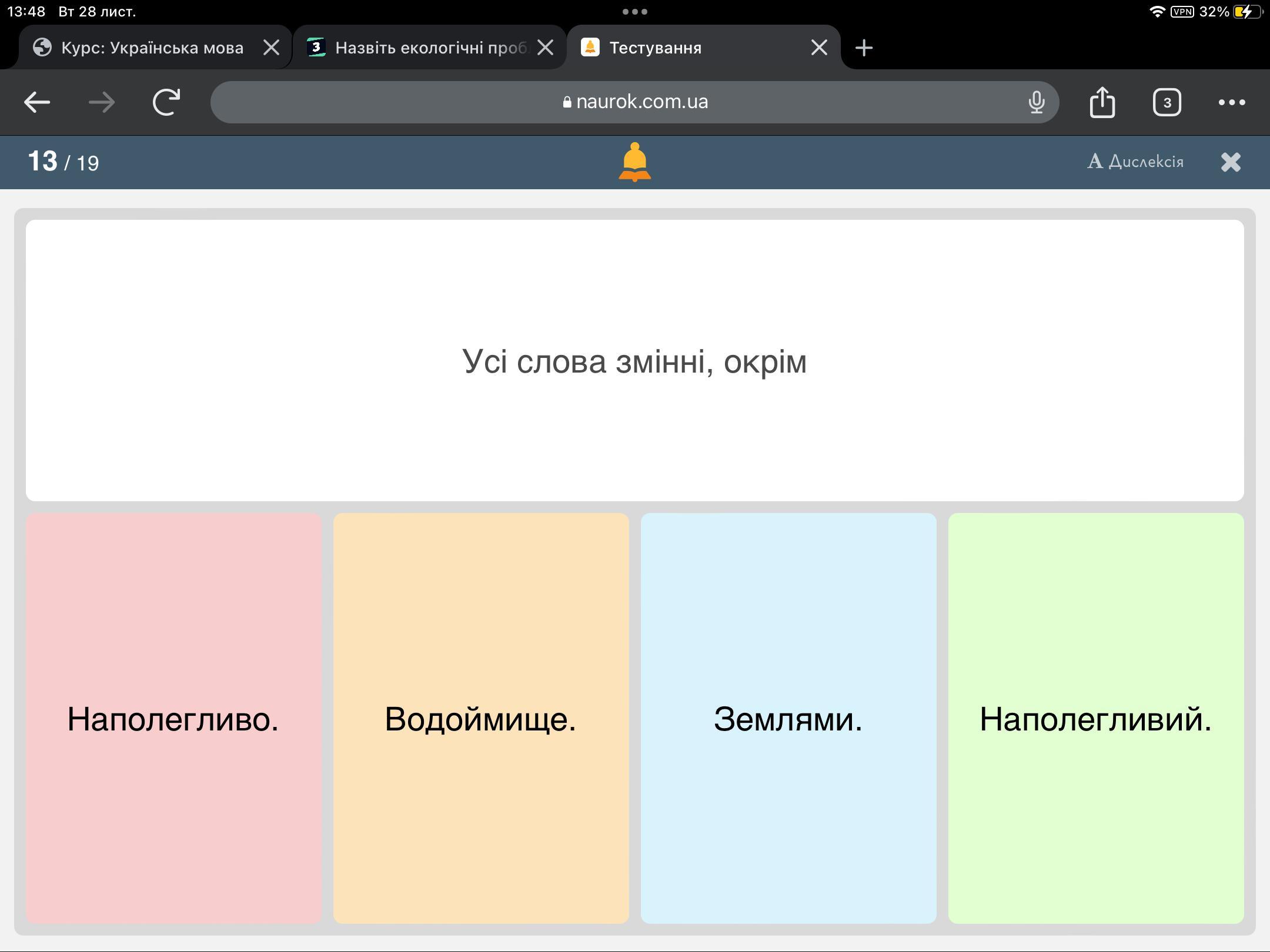Viewport: 1270px width, 952px height.
Task: Choose the answer Водоймище.
Action: [481, 718]
